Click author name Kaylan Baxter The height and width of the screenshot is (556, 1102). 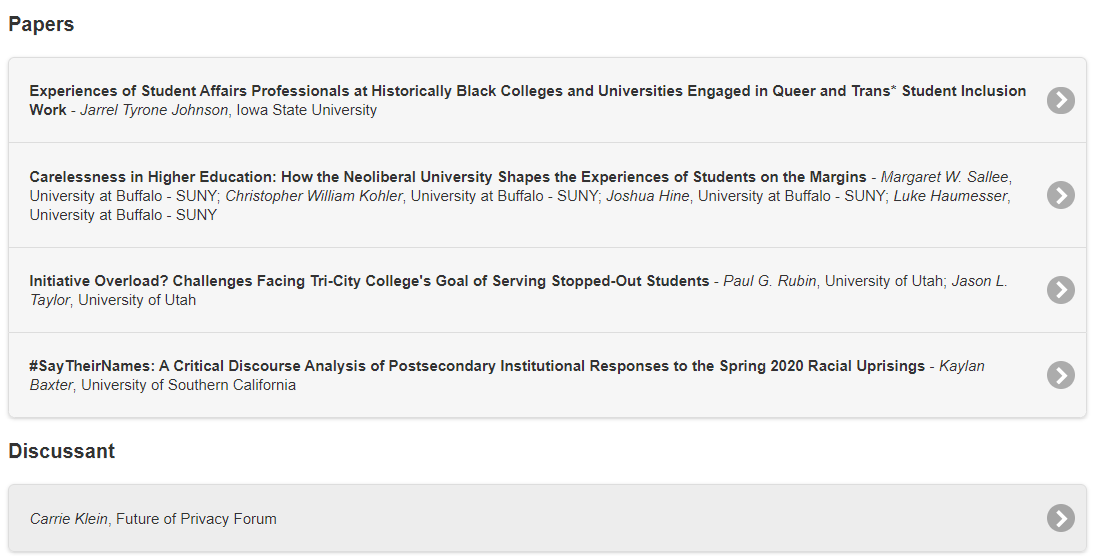(961, 366)
